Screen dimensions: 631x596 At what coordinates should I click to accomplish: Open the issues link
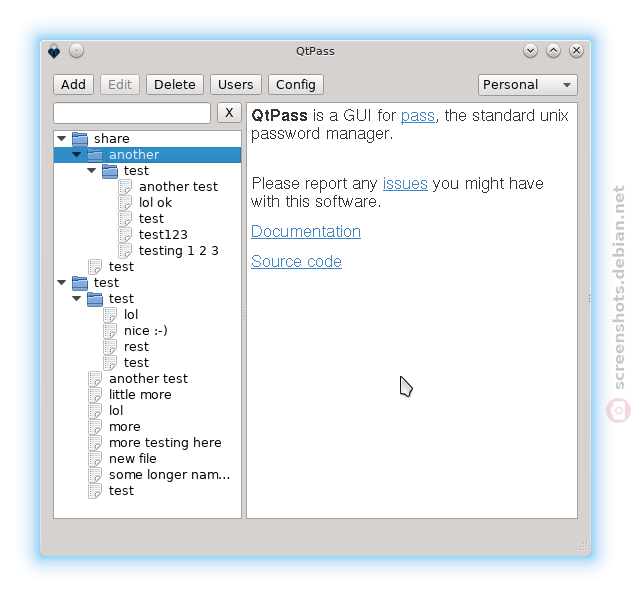405,184
